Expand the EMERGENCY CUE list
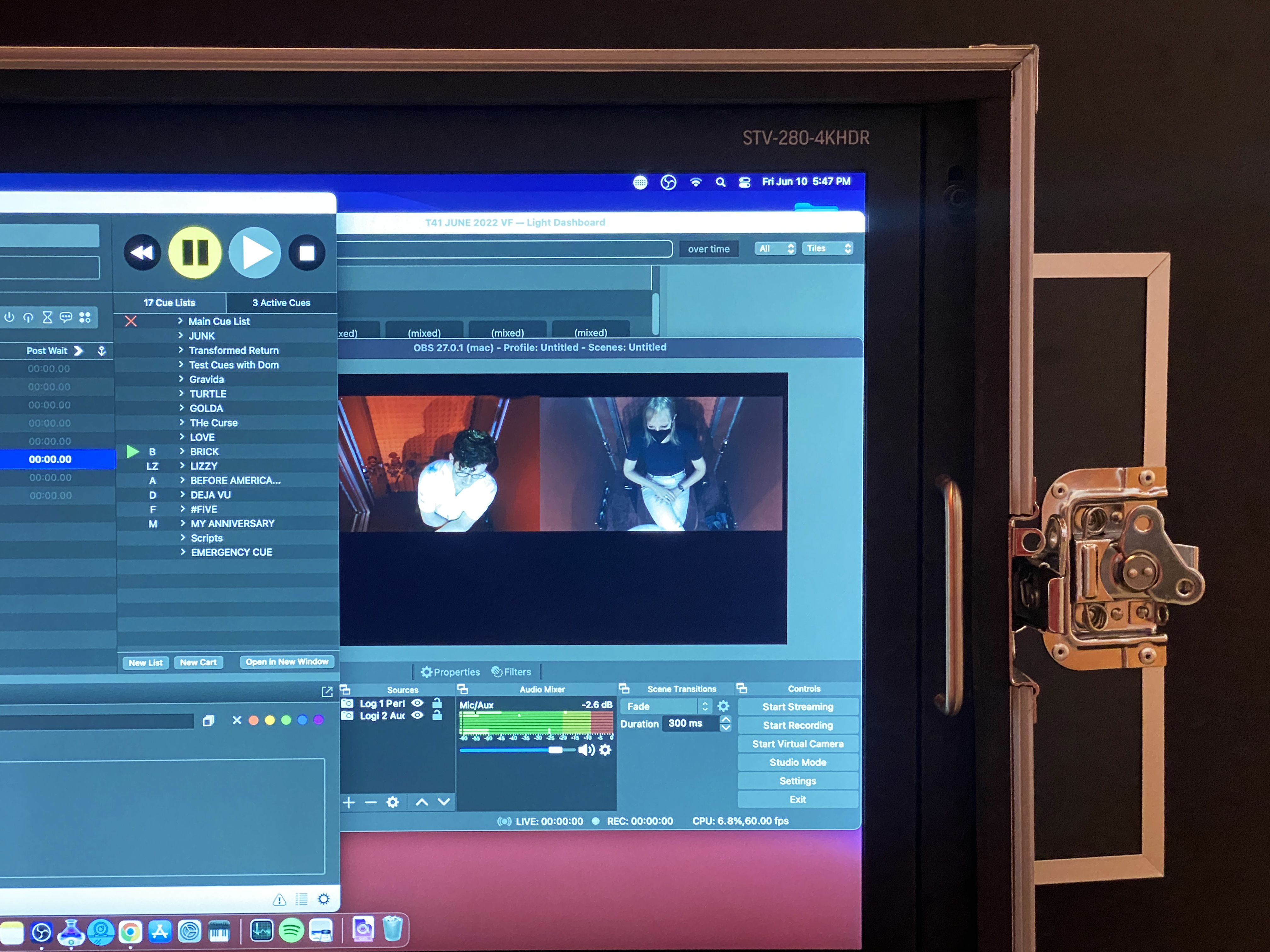Screen dimensions: 1270x952 (183, 552)
